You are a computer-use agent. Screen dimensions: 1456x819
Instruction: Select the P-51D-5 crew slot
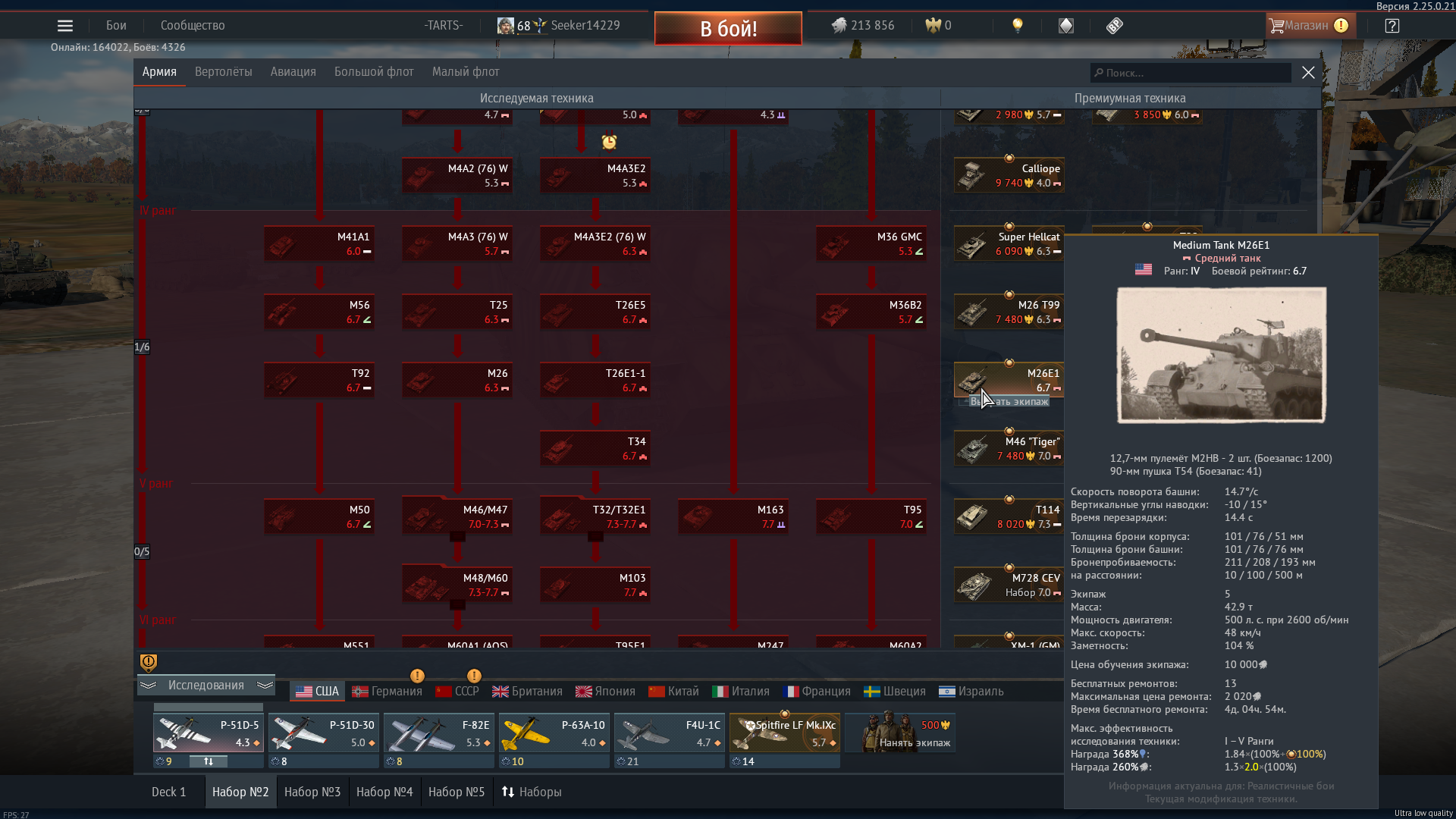tap(209, 733)
